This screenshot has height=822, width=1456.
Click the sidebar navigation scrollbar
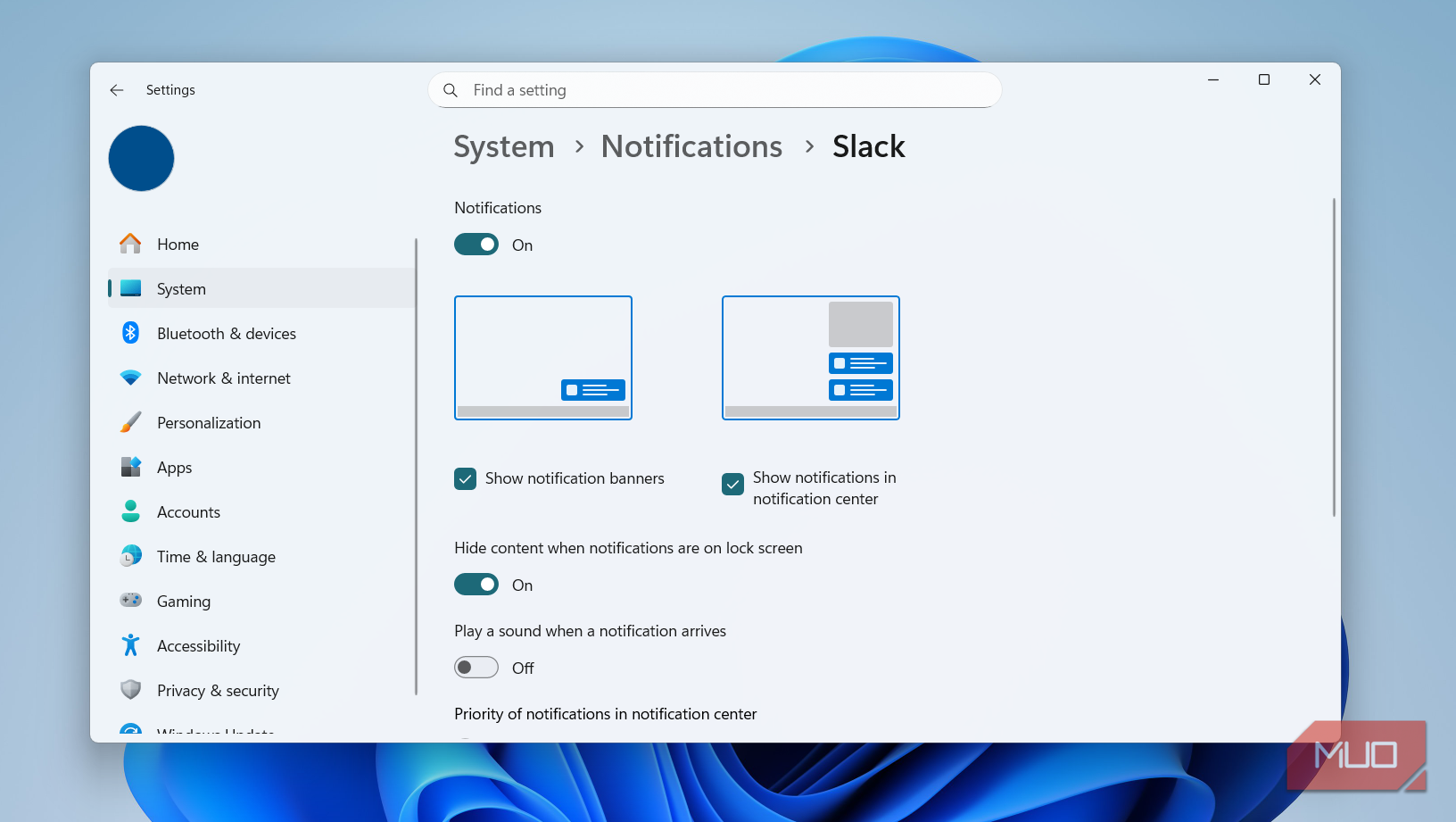pos(416,466)
